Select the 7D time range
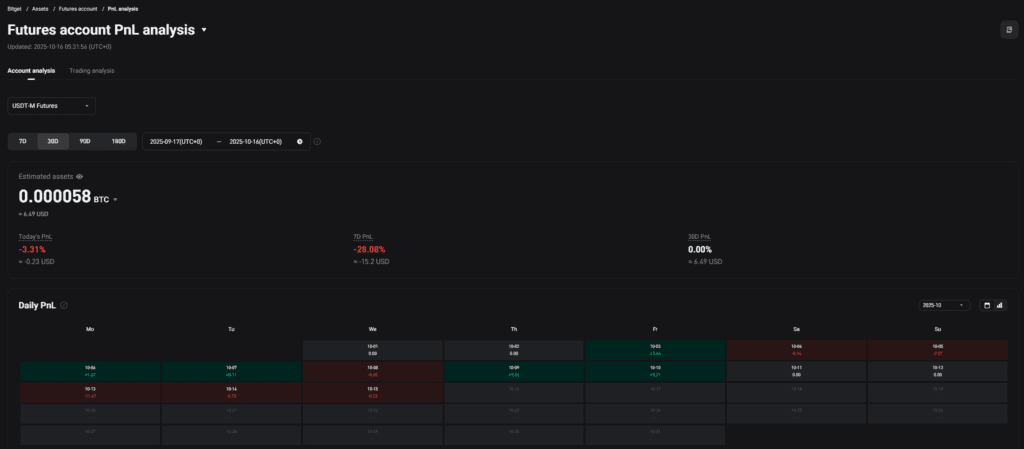 [x=22, y=142]
